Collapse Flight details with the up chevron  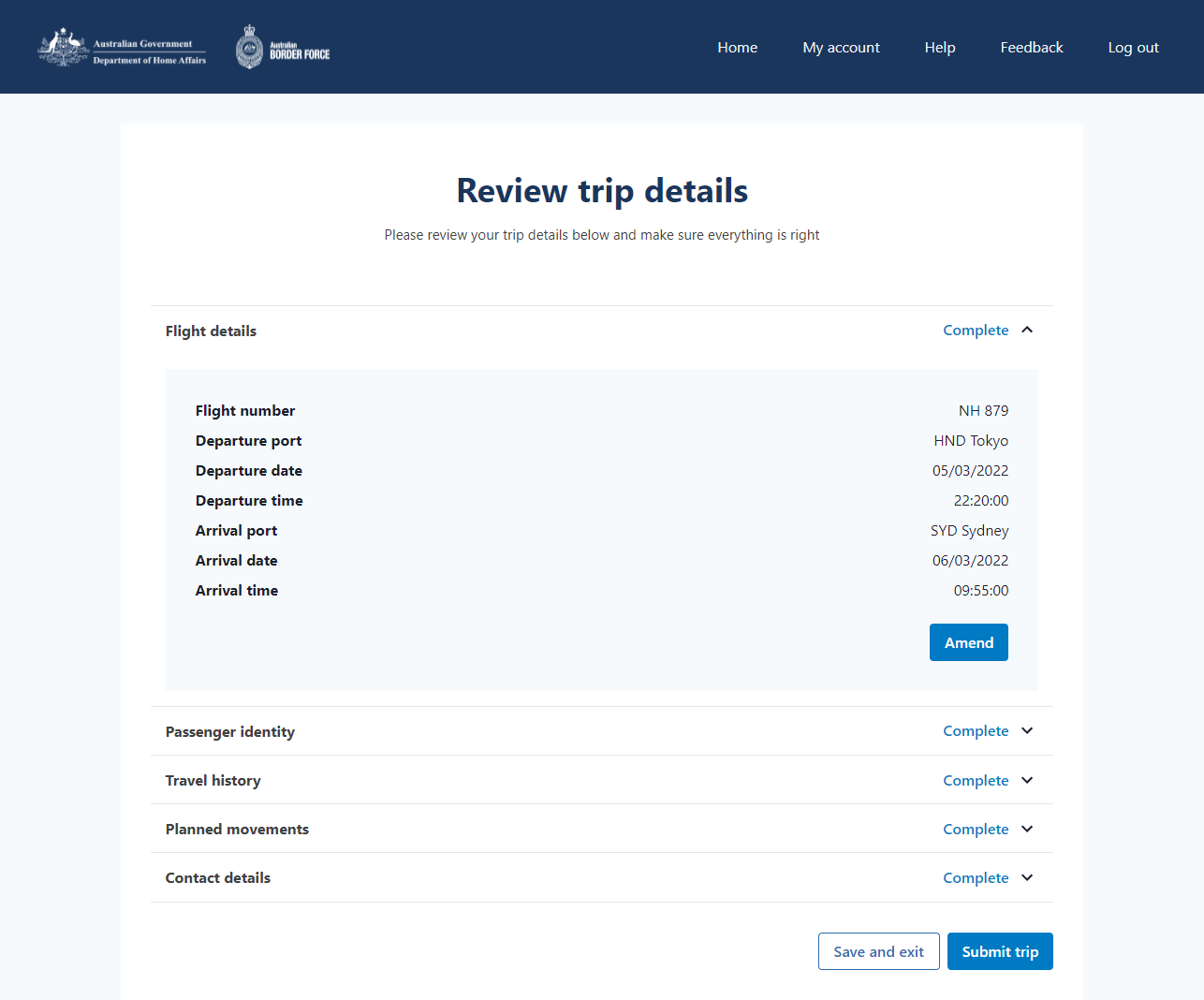[x=1027, y=330]
